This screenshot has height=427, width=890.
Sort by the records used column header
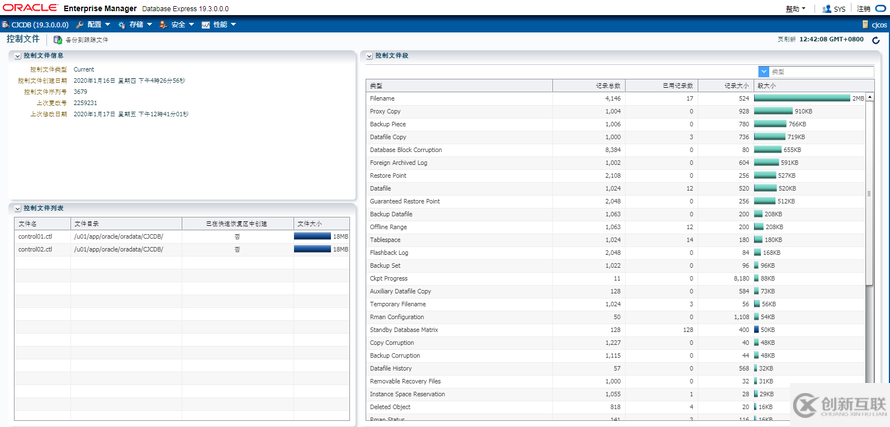661,86
